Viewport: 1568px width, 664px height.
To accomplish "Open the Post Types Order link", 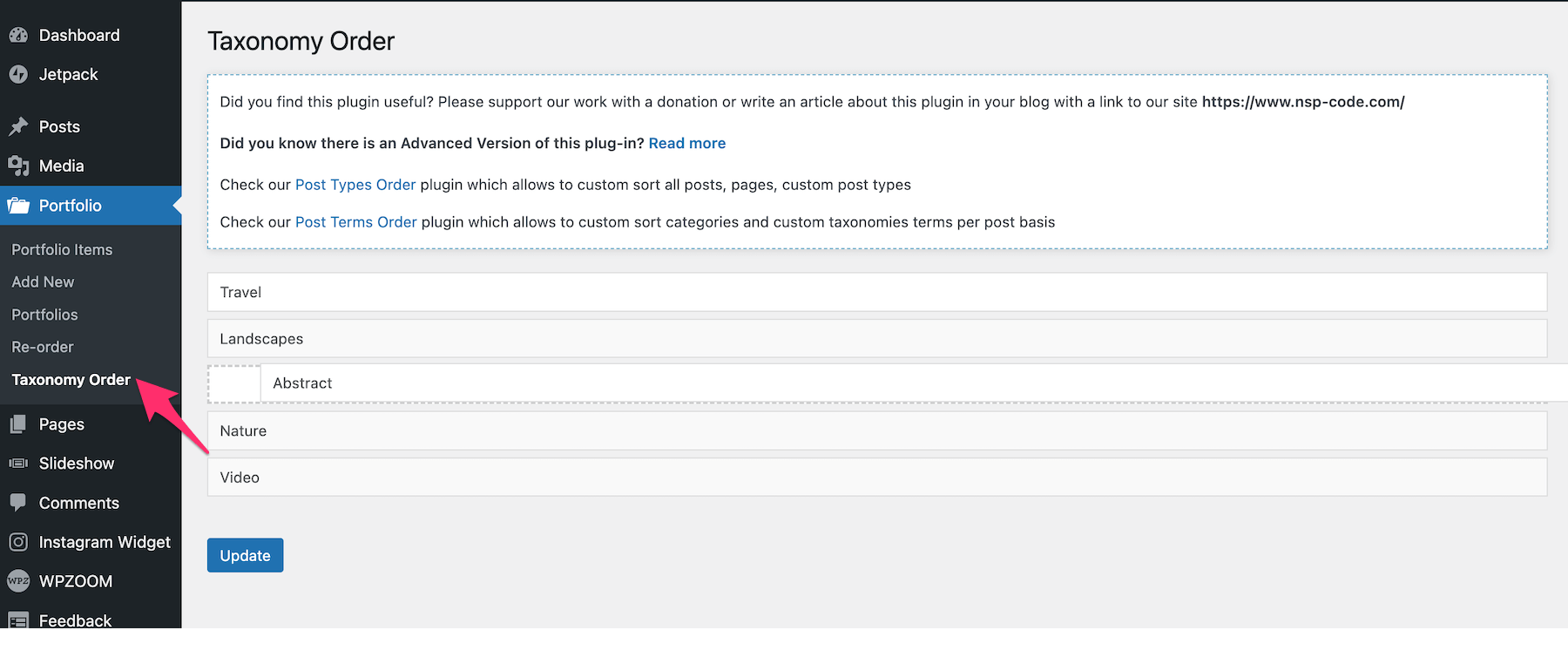I will point(355,185).
